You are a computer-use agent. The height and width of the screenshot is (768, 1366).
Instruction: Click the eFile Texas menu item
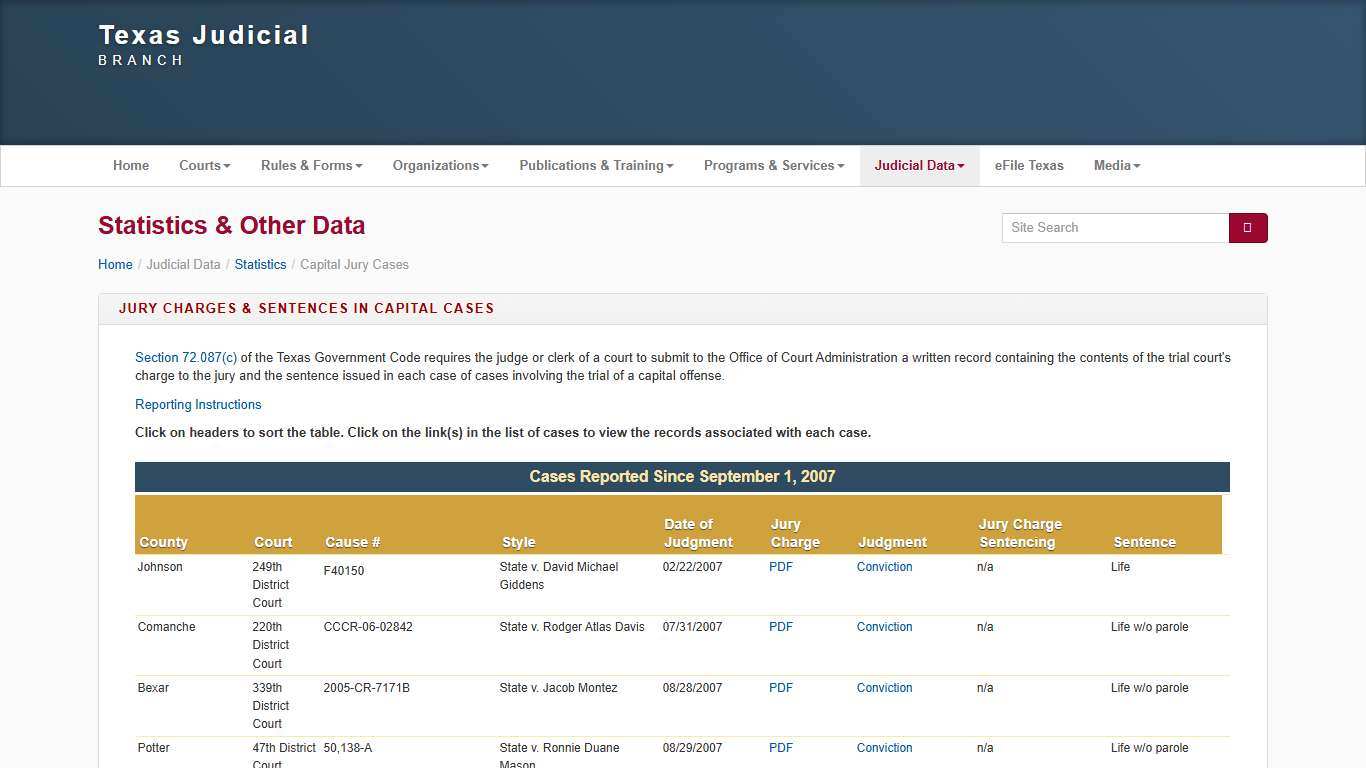pyautogui.click(x=1029, y=165)
